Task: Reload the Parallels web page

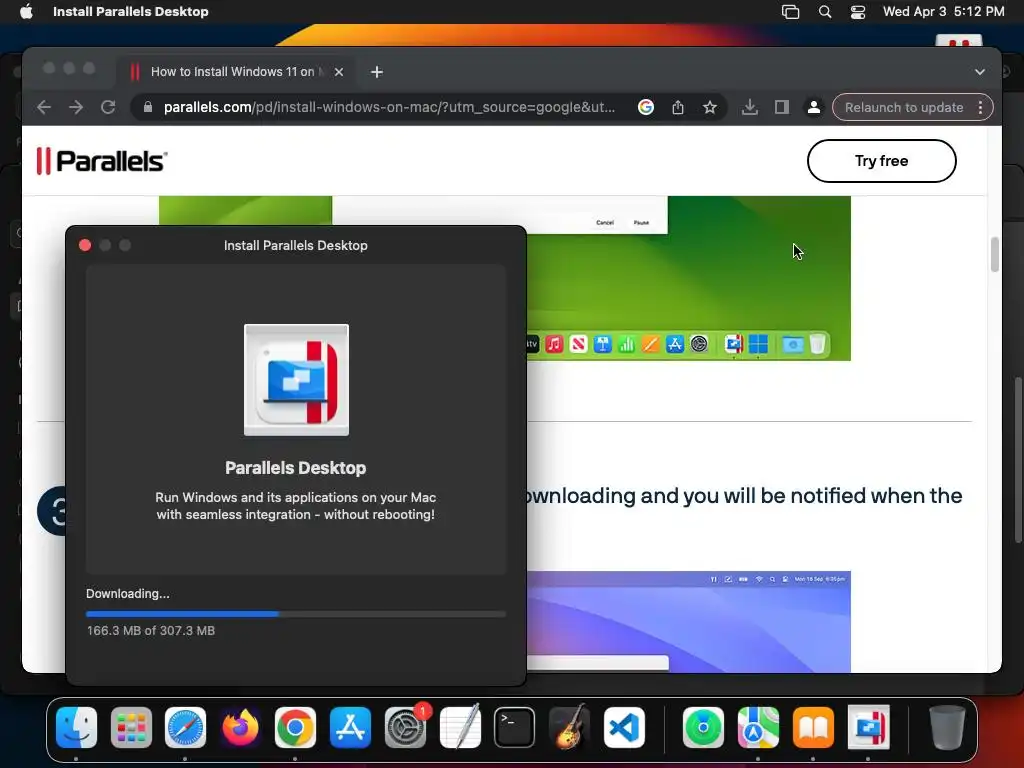Action: 108,107
